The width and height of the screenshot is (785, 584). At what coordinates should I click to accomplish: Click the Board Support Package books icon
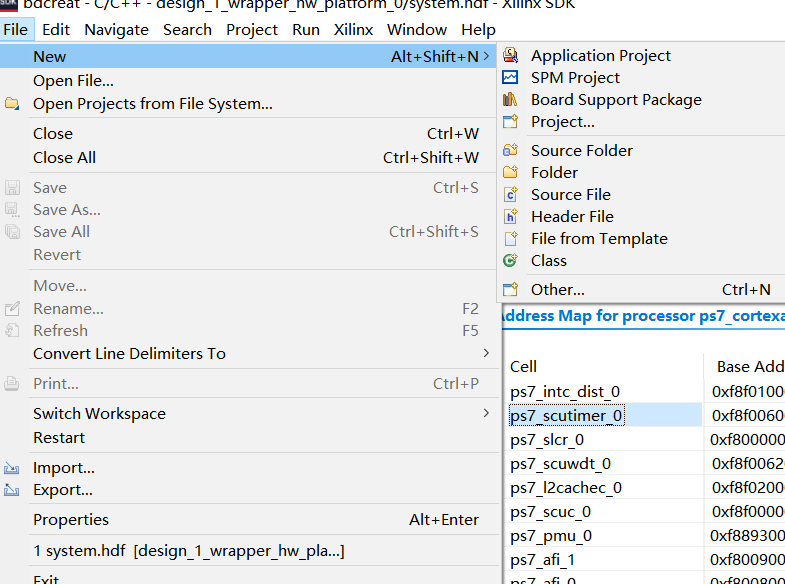pos(510,99)
